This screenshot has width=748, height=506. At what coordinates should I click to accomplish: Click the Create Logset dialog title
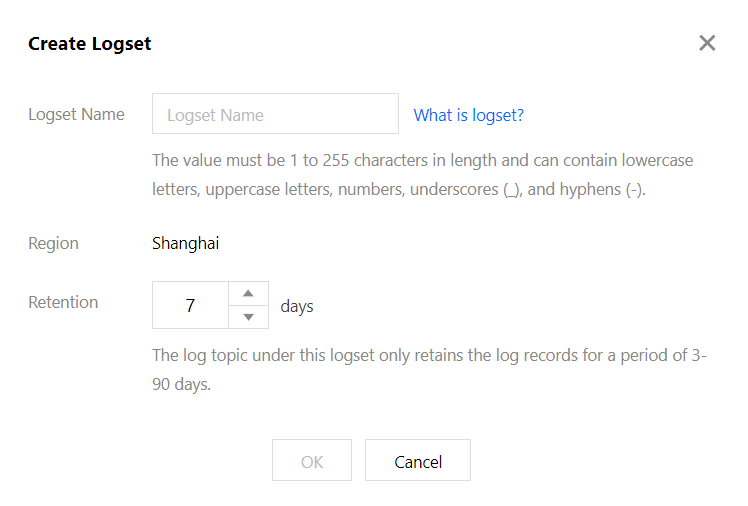coord(90,44)
